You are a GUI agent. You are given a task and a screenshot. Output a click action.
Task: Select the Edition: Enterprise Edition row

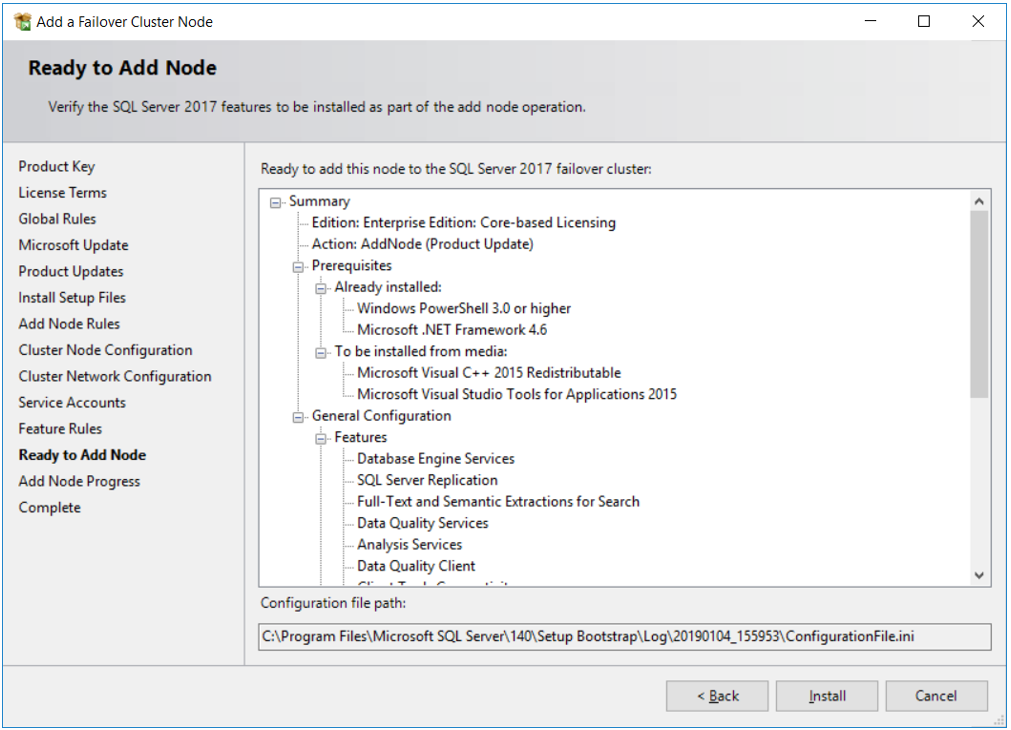(x=464, y=222)
